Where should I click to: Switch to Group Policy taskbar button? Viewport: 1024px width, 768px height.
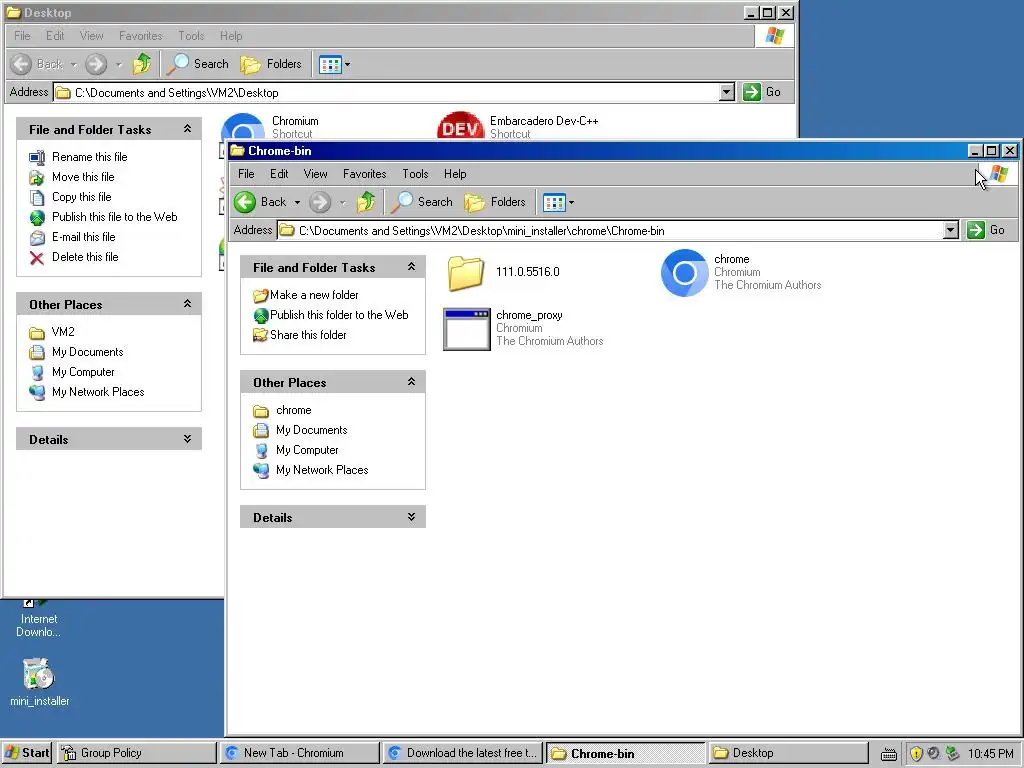point(136,753)
